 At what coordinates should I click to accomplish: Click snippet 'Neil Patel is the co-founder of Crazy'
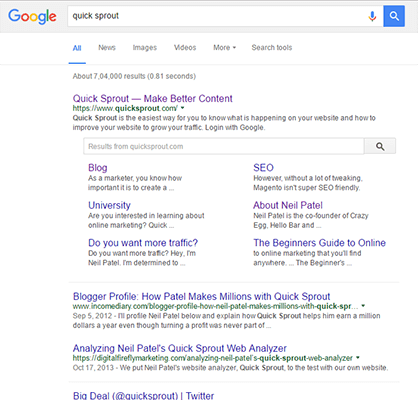pyautogui.click(x=311, y=220)
